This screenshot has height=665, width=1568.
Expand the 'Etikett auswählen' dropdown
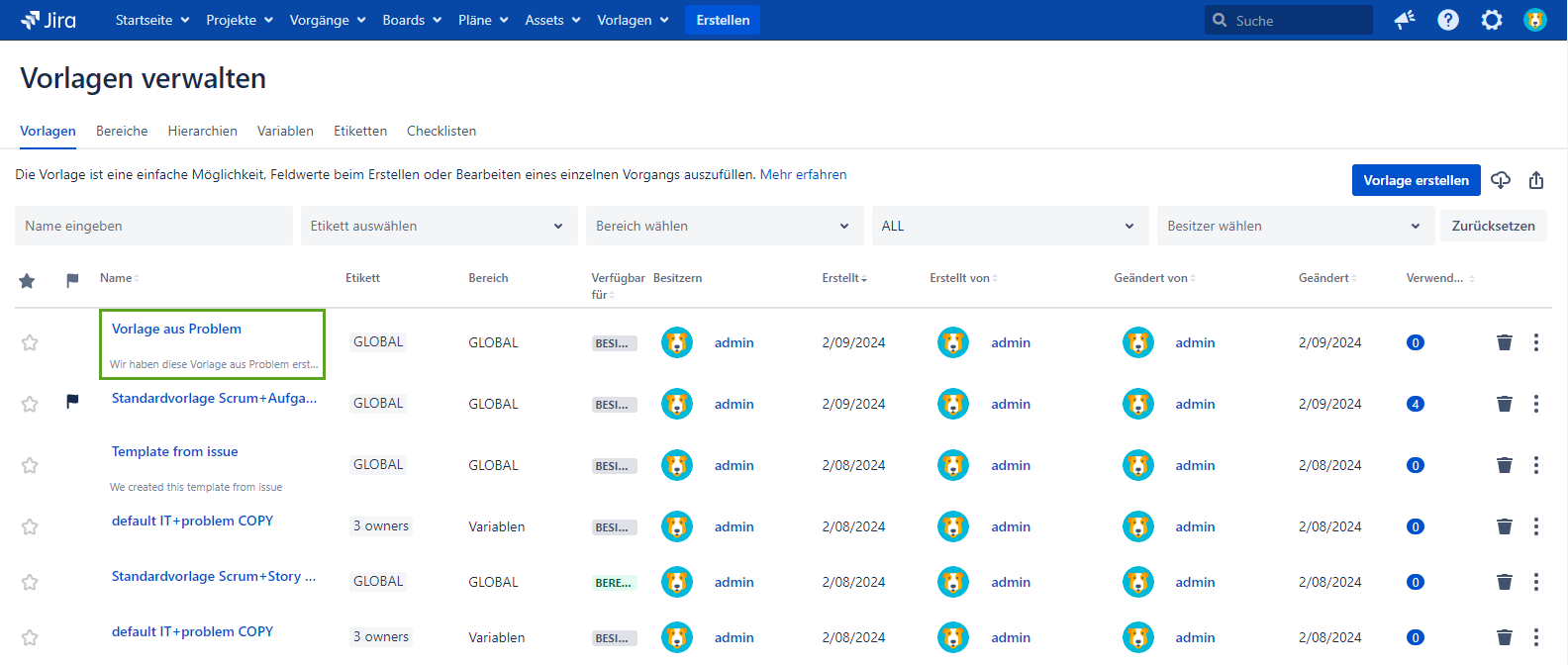click(439, 226)
